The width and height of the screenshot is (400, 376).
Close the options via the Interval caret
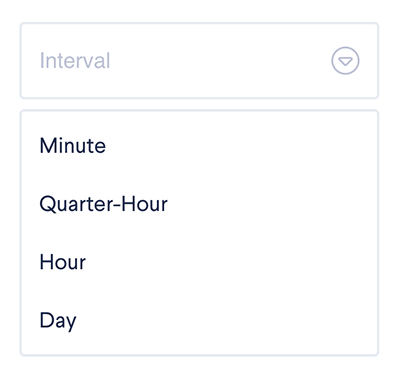click(x=345, y=60)
